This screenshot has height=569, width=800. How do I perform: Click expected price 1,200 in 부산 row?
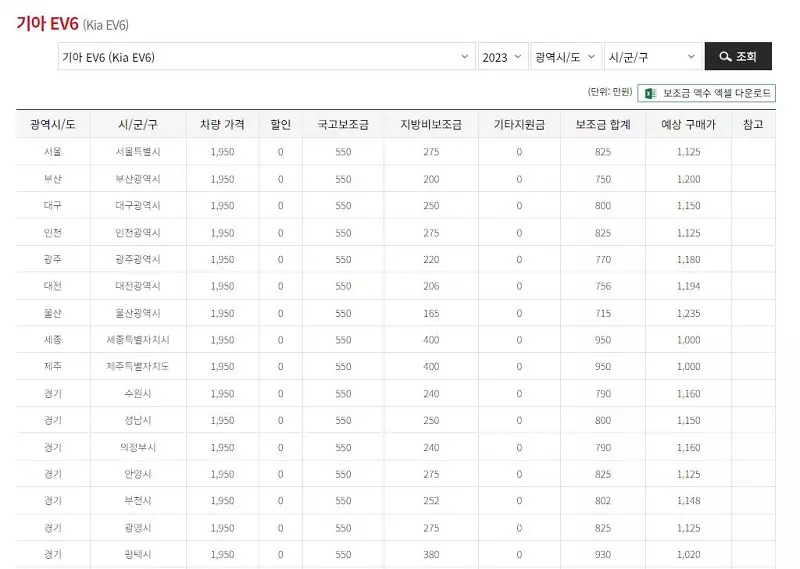tap(688, 179)
